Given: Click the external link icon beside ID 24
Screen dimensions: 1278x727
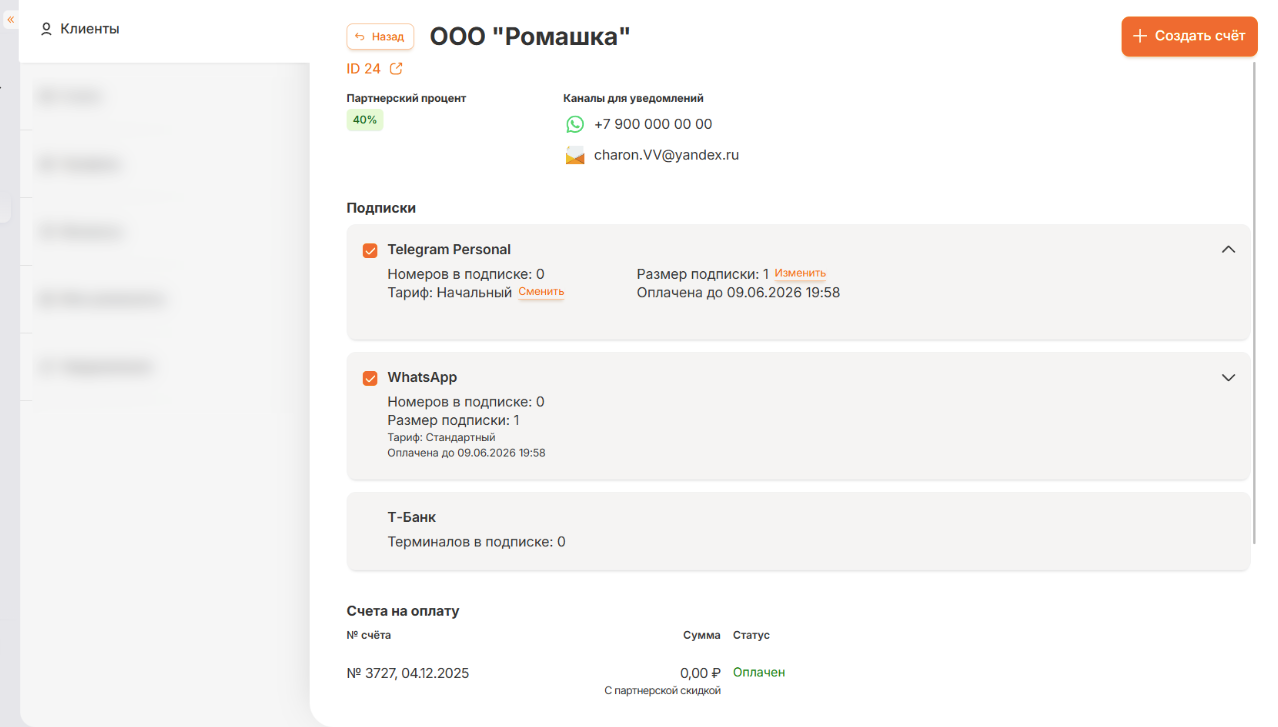Looking at the screenshot, I should tap(396, 69).
